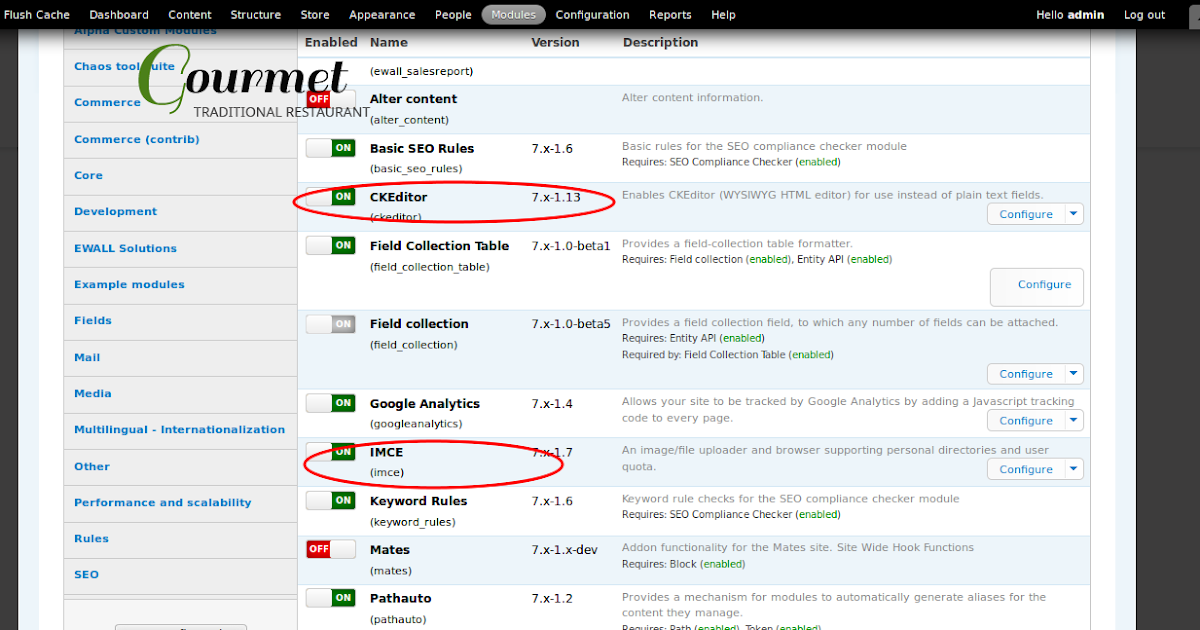Open the Configuration menu
1200x630 pixels.
click(x=592, y=14)
